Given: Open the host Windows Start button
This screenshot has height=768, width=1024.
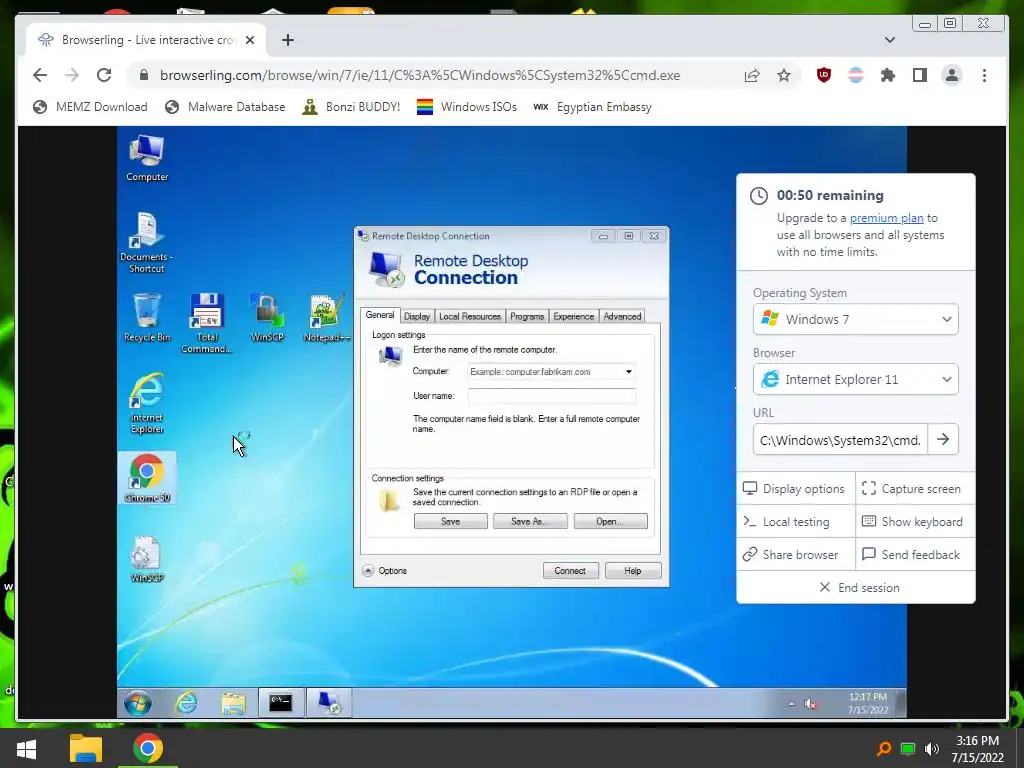Looking at the screenshot, I should coord(26,748).
